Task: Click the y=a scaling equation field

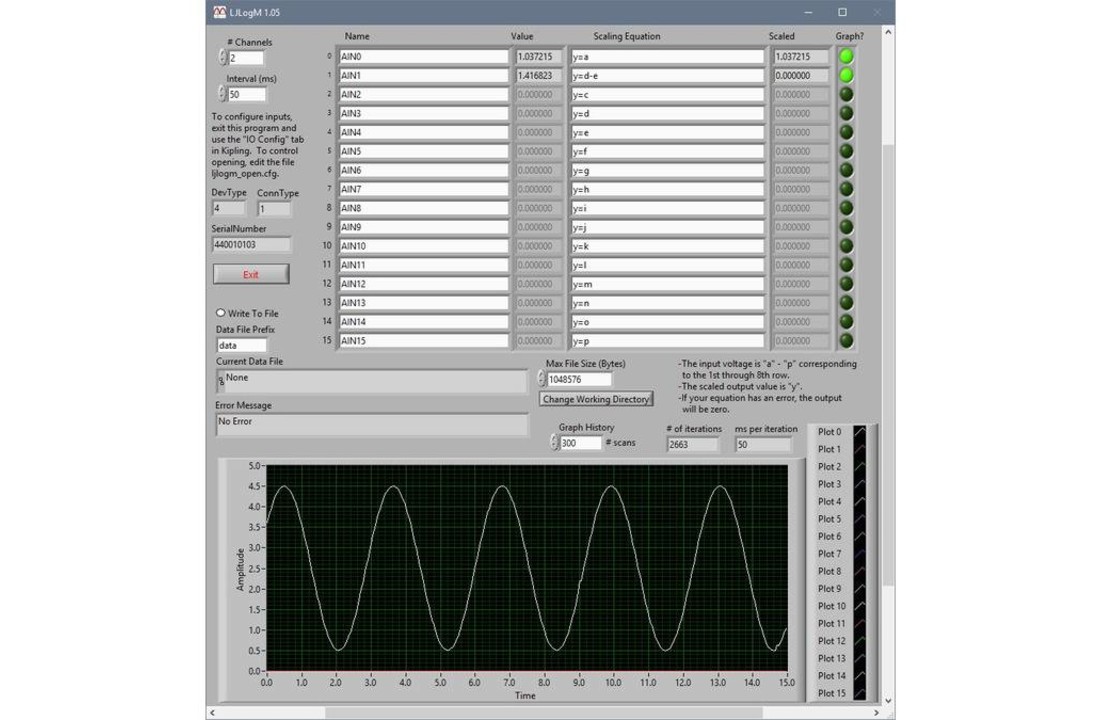Action: [667, 56]
